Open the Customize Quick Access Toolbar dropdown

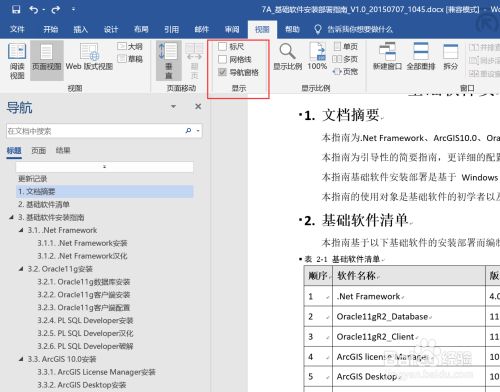click(73, 9)
